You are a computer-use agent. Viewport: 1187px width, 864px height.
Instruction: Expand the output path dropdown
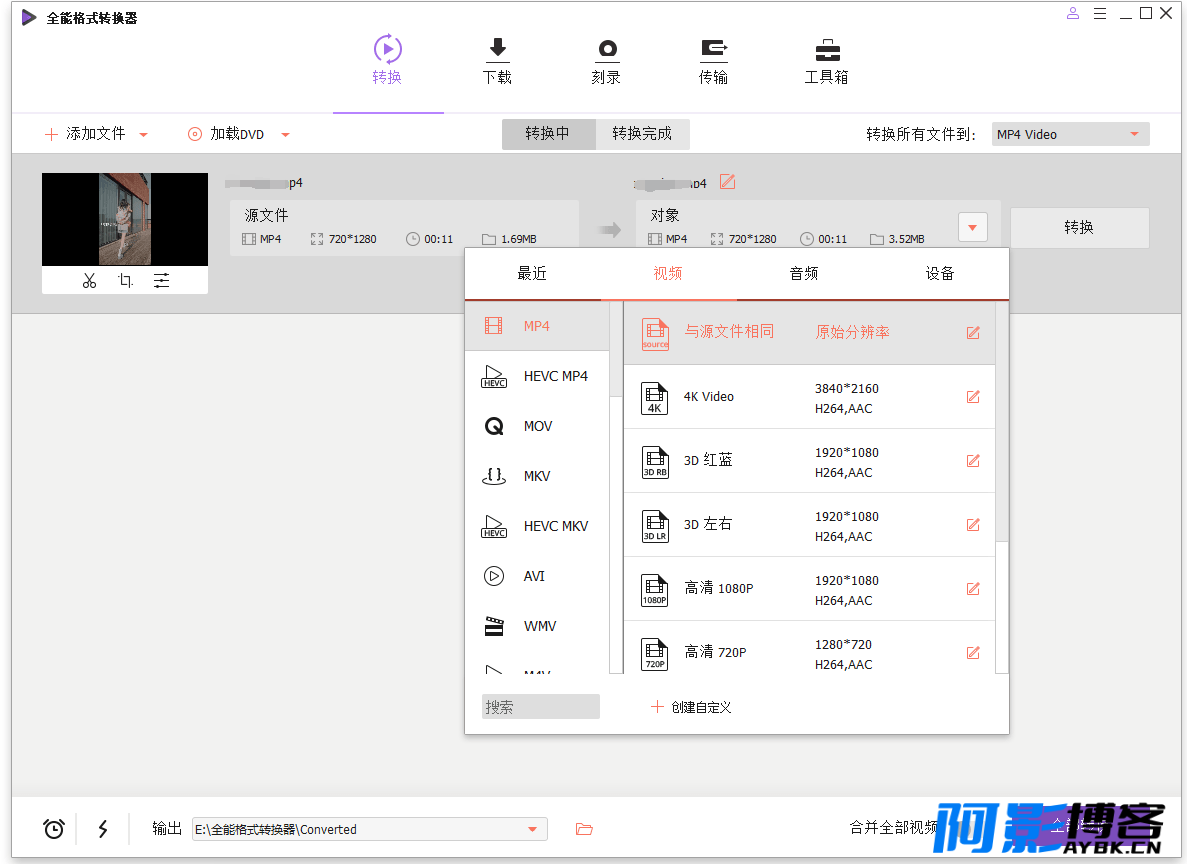point(533,829)
